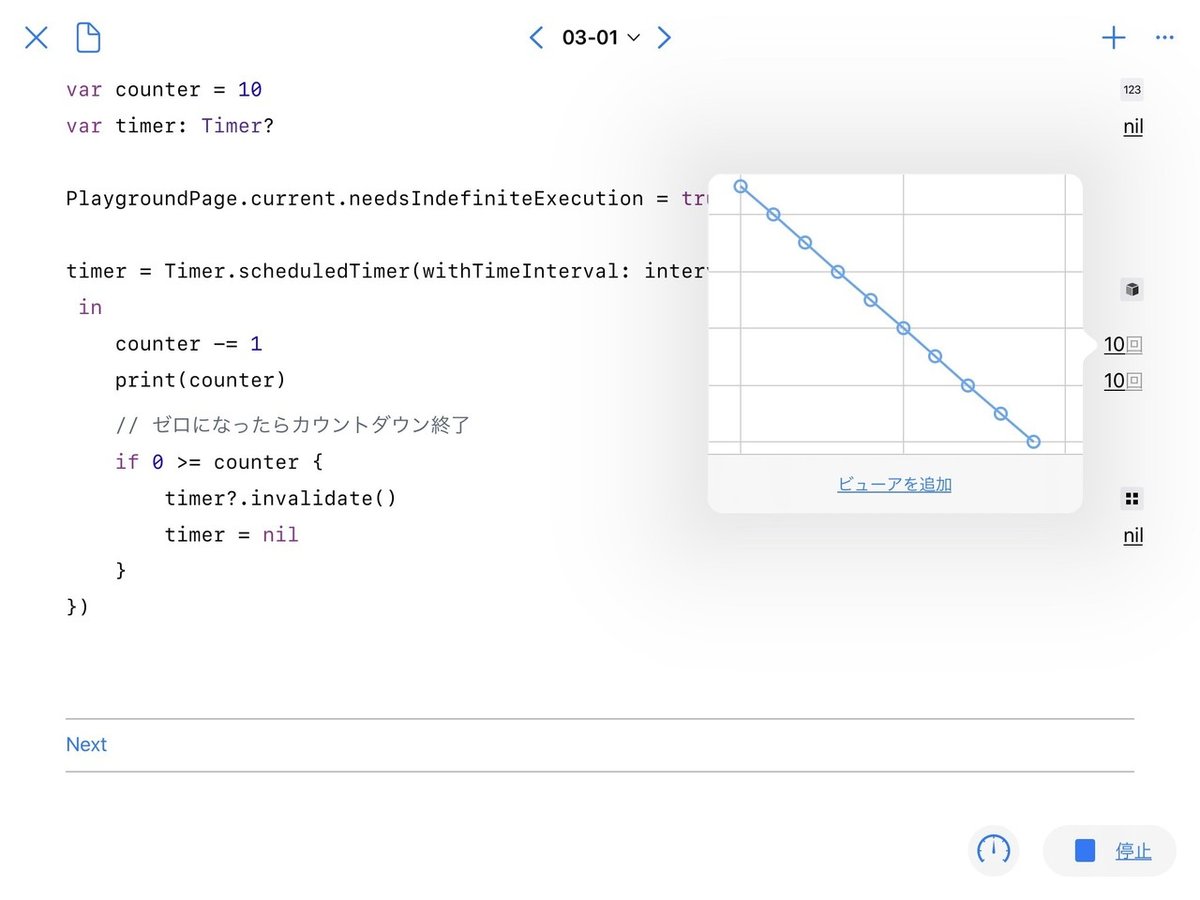
Task: Click 10回 result beside counter -= 1
Action: [1122, 345]
